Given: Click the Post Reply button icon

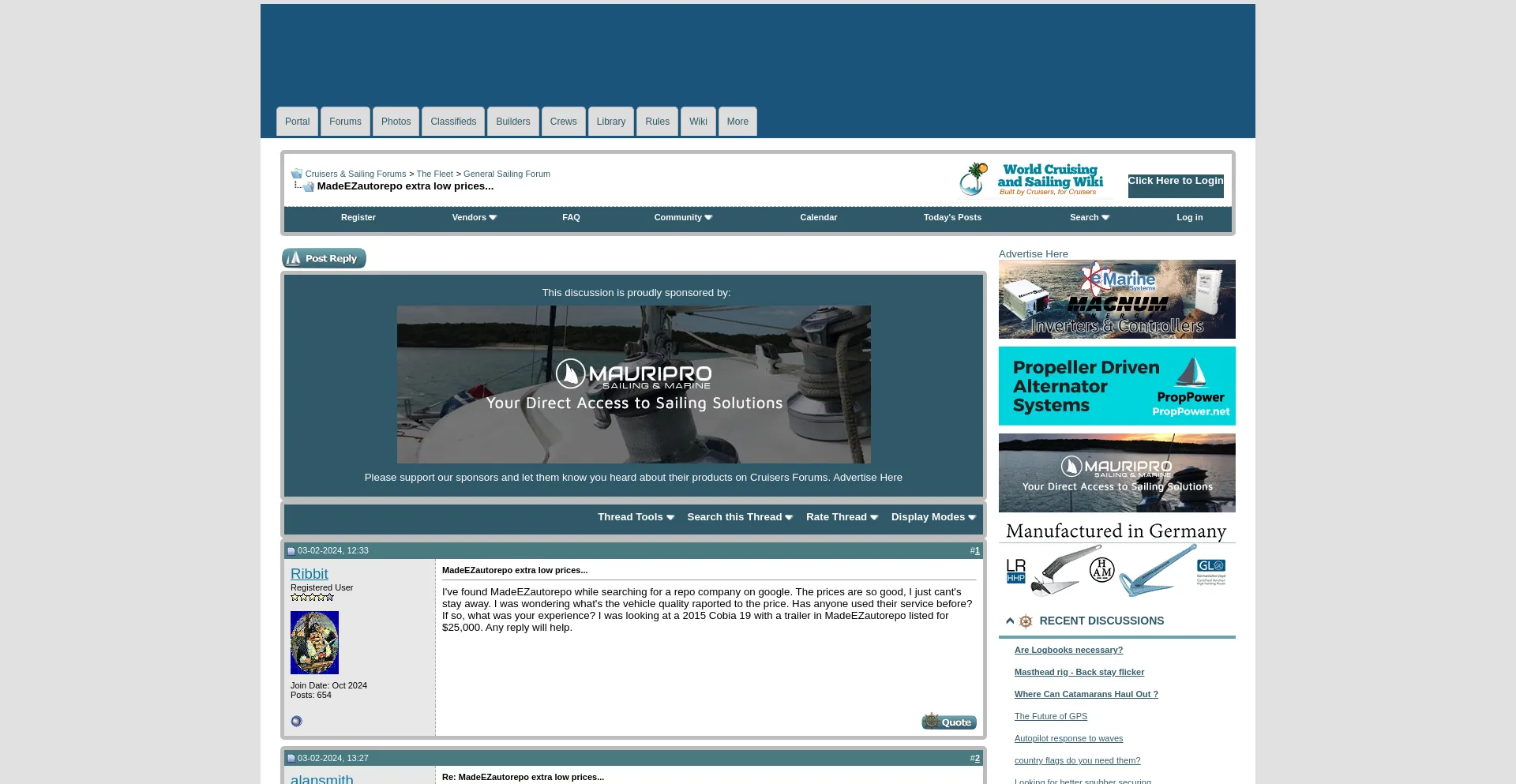Looking at the screenshot, I should (296, 257).
